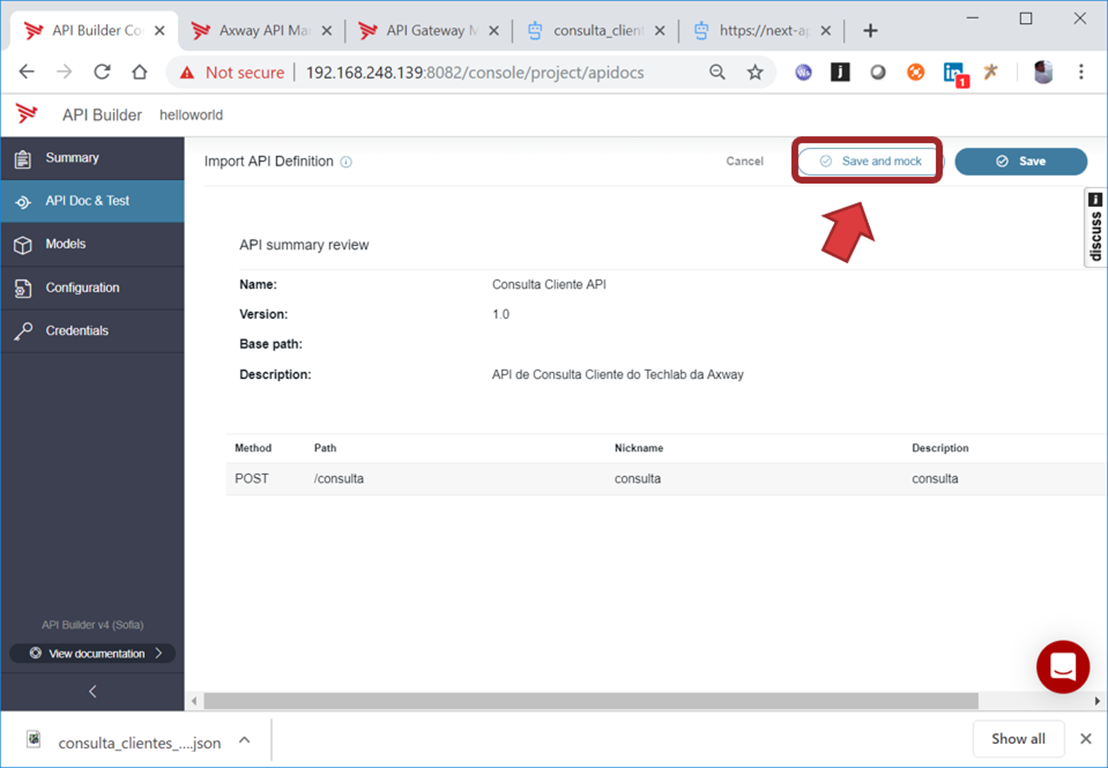
Task: Click View documentation button
Action: tap(93, 654)
